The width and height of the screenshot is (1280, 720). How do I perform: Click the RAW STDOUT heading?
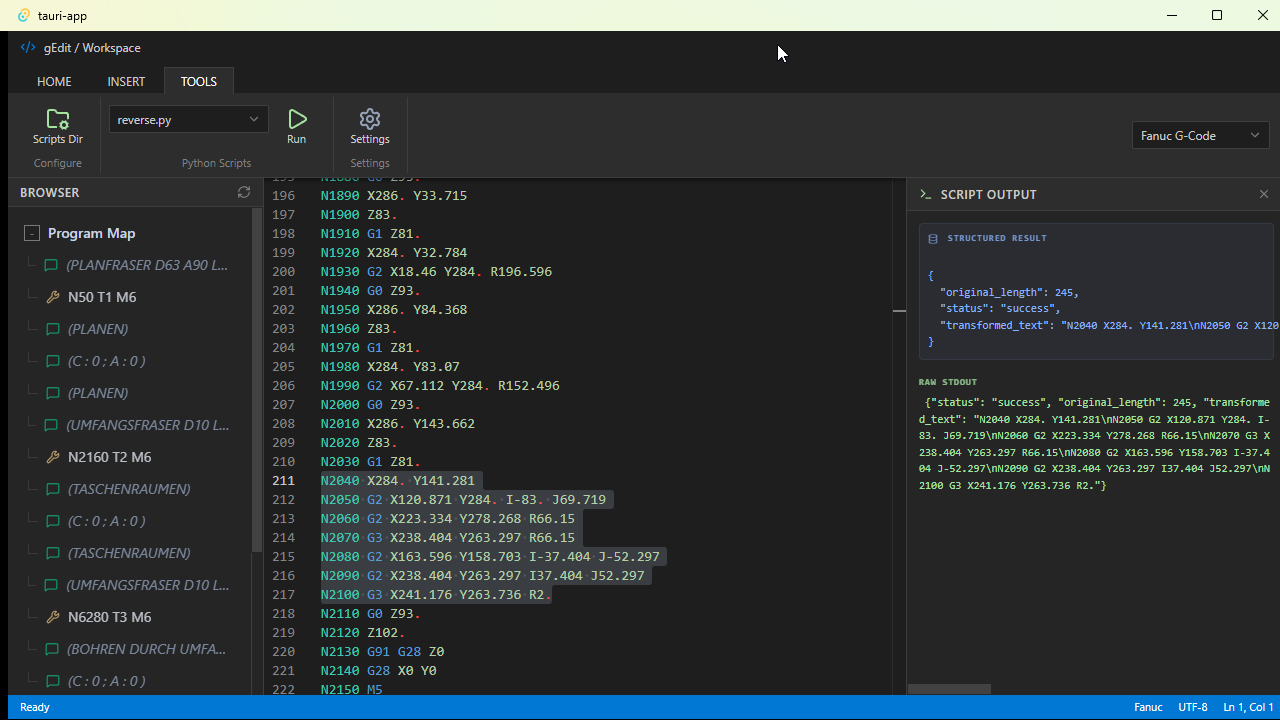[948, 382]
